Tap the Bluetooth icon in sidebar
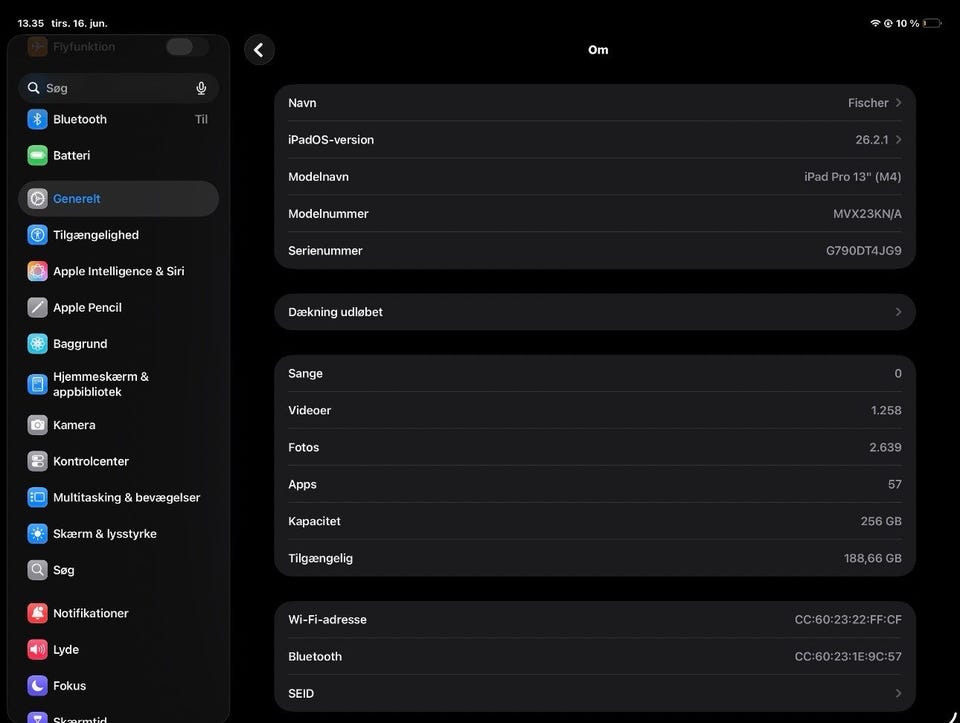The width and height of the screenshot is (960, 723). 37,119
